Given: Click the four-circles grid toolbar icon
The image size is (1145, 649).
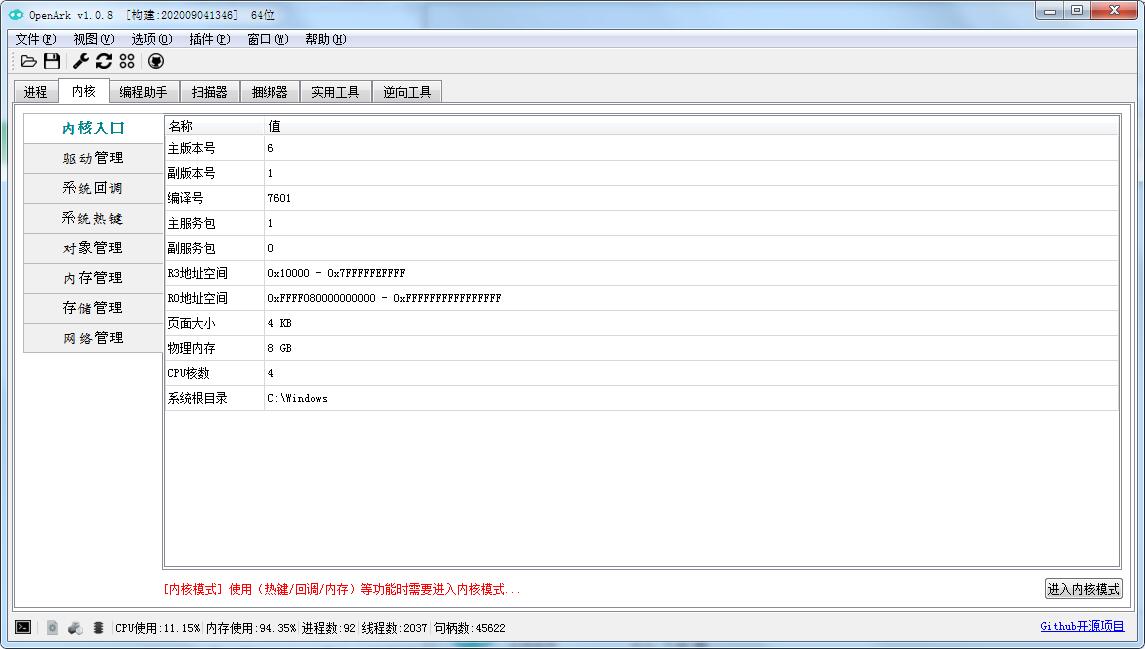Looking at the screenshot, I should [127, 62].
